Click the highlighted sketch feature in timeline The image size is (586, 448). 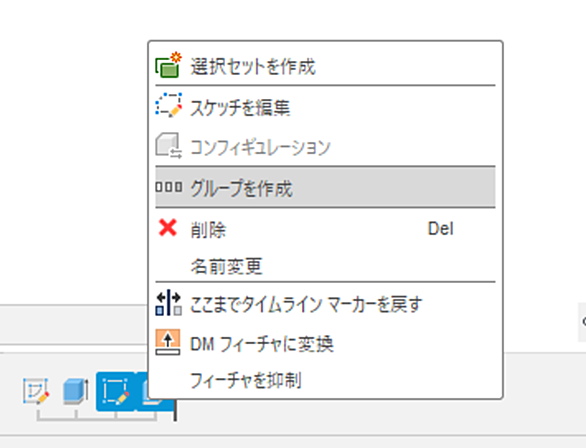(116, 391)
